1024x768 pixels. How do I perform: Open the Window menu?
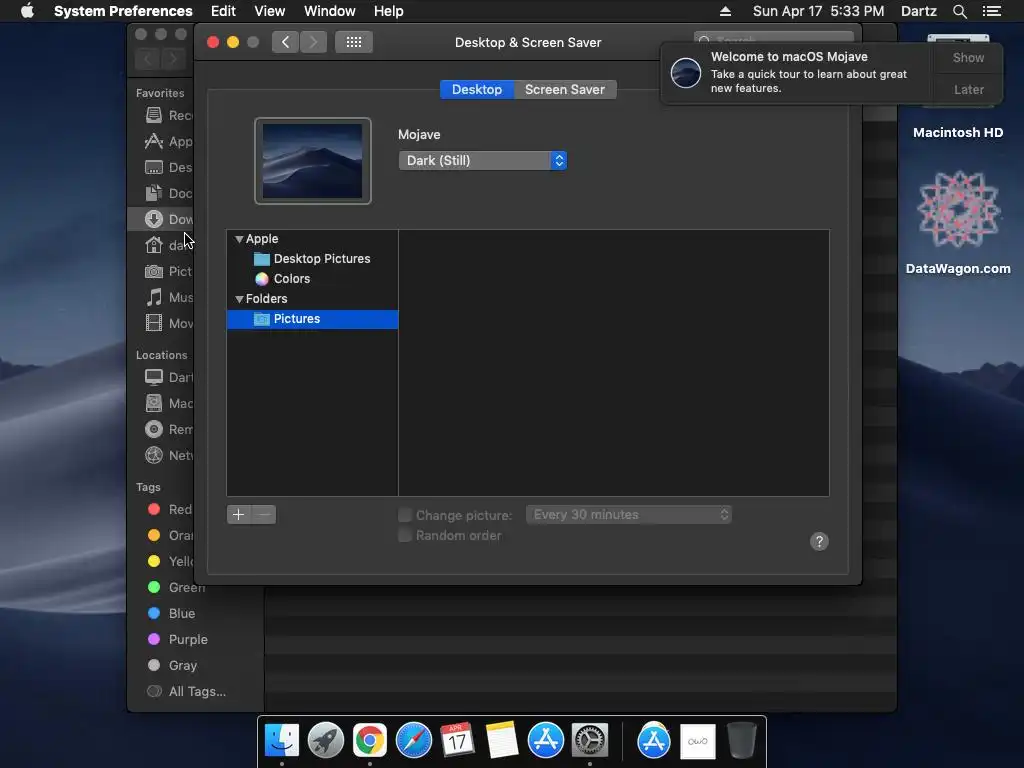pos(330,11)
